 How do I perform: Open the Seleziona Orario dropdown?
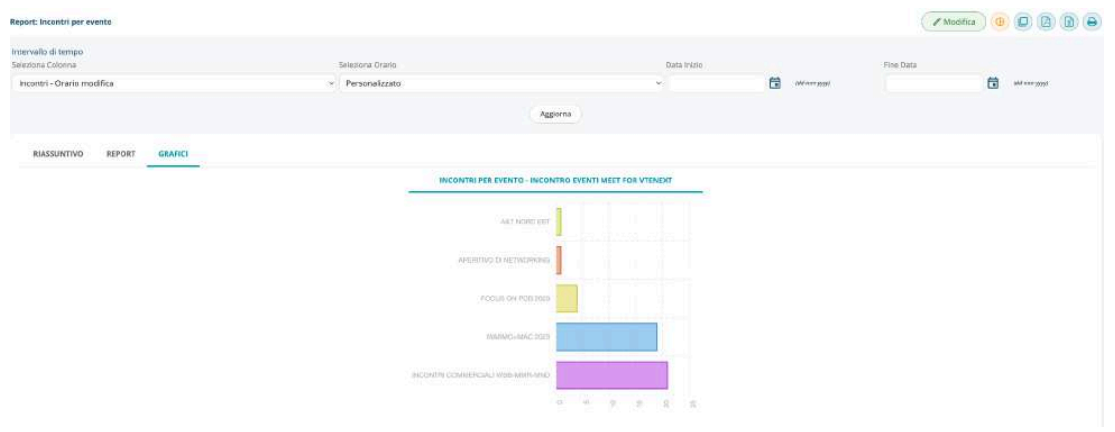point(500,83)
